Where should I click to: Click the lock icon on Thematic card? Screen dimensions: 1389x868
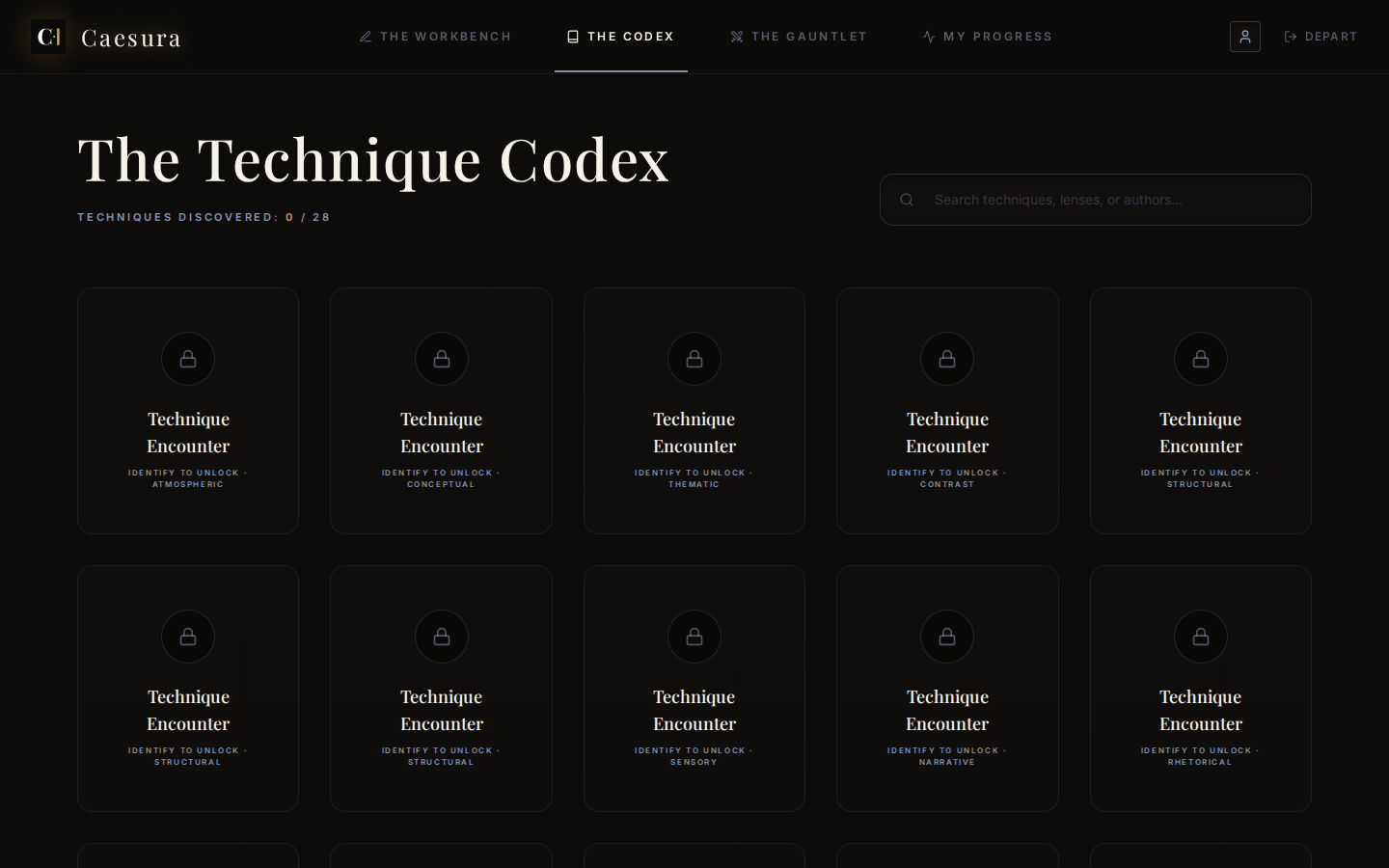tap(694, 359)
